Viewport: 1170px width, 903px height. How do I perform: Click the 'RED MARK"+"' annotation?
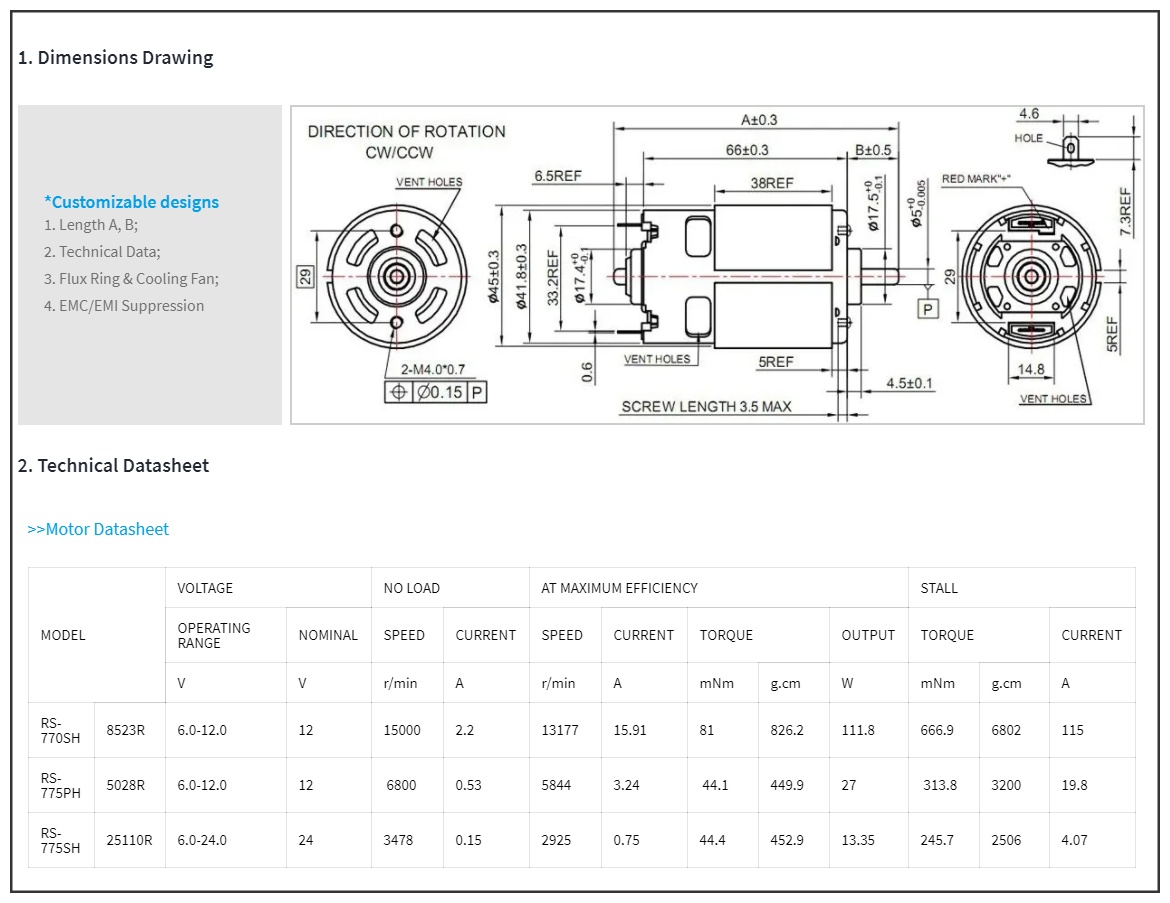pyautogui.click(x=976, y=179)
